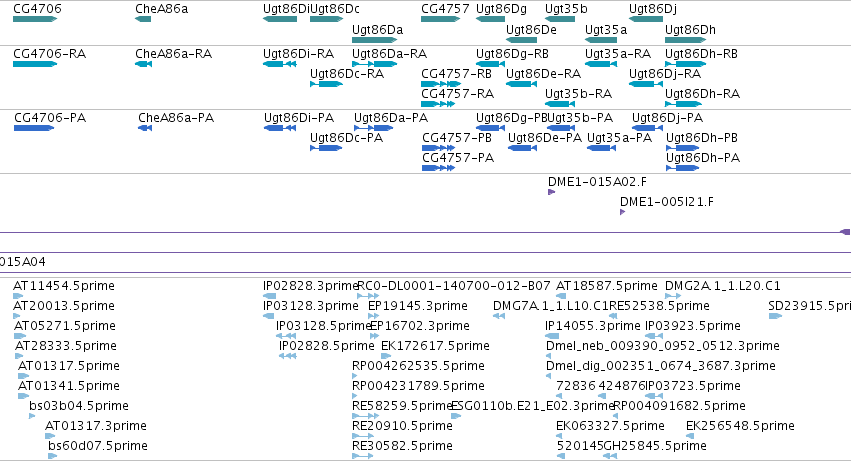
Task: Click transcript Ugt86Di-RA
Action: click(x=280, y=64)
